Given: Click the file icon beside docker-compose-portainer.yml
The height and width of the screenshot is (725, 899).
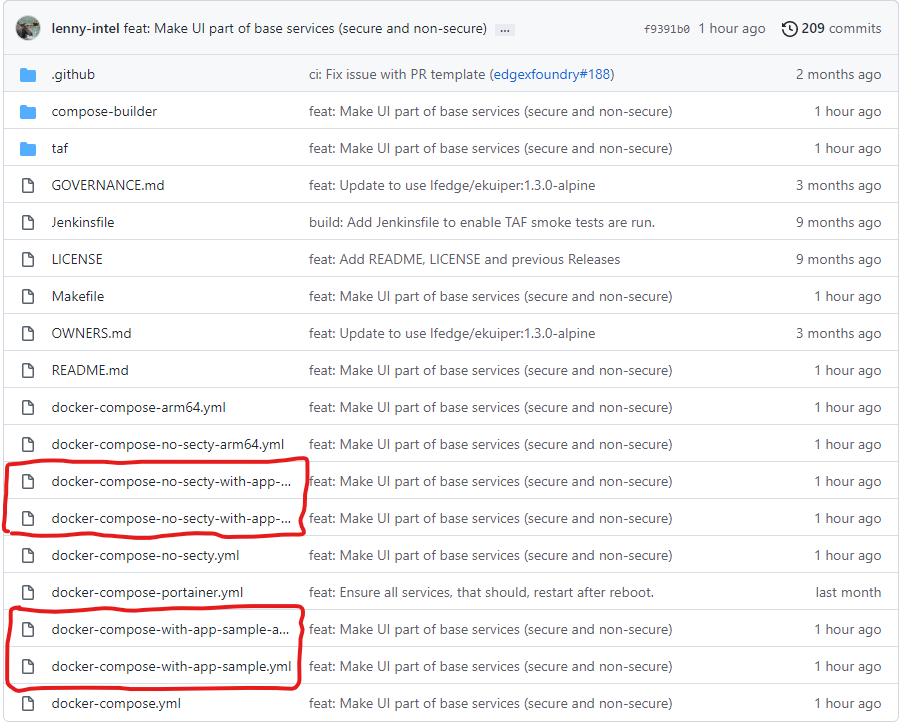Looking at the screenshot, I should click(x=28, y=593).
